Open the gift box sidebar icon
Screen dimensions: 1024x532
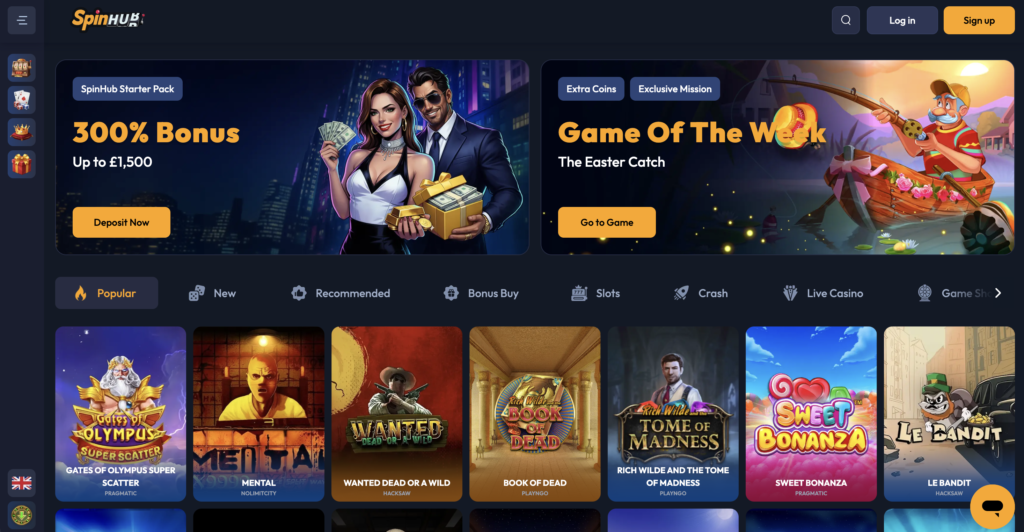pyautogui.click(x=22, y=164)
